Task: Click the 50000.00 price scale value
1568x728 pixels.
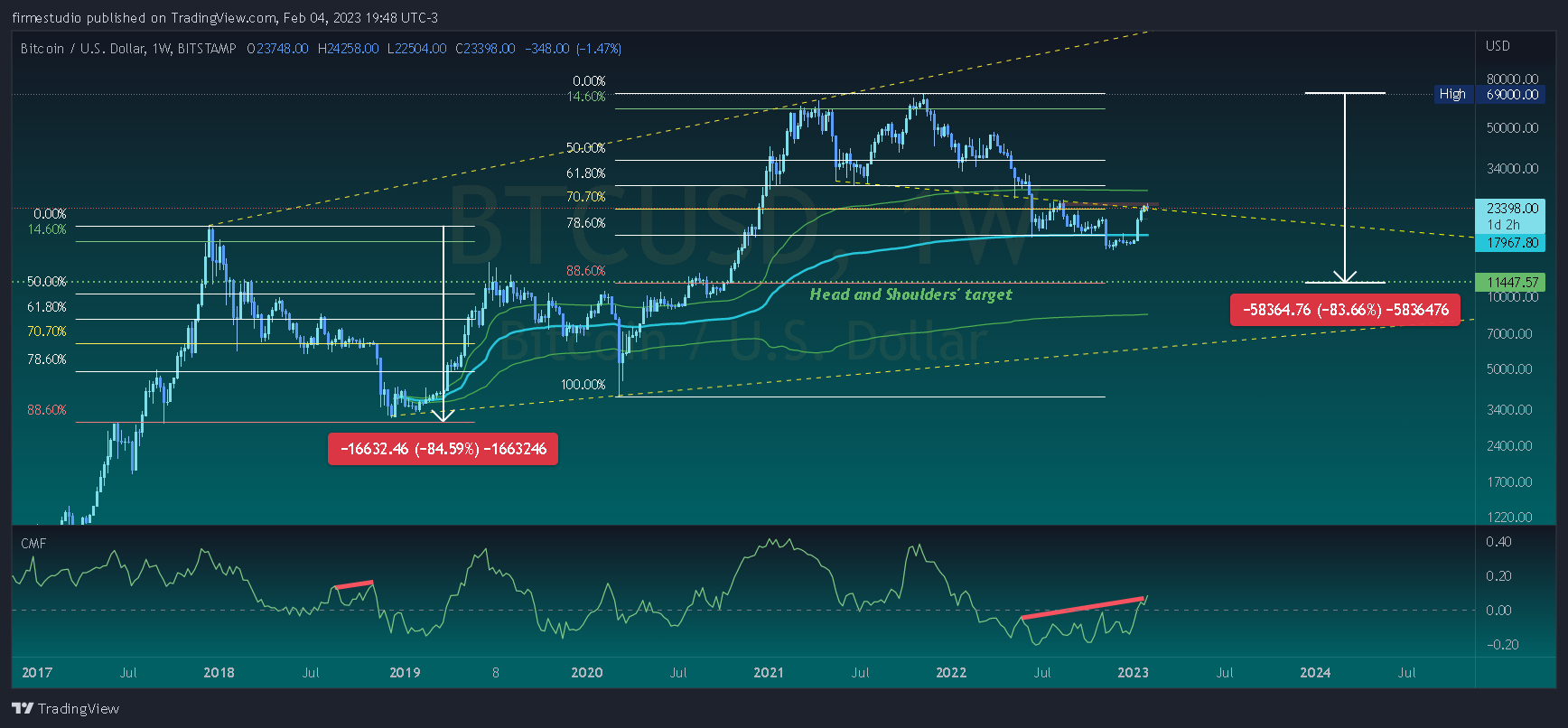Action: coord(1513,128)
